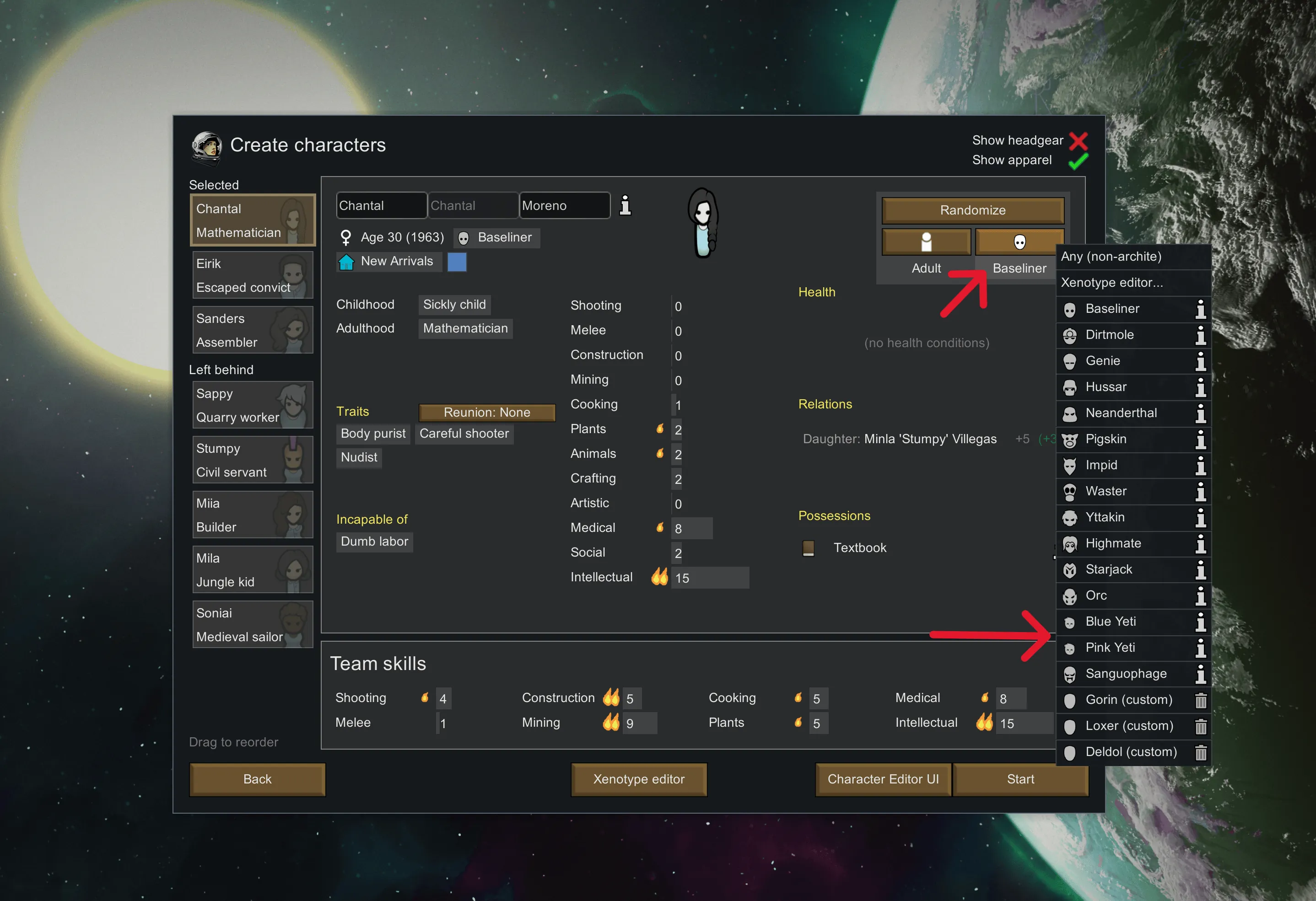Click the Textbook possession icon
The image size is (1316, 901).
pyautogui.click(x=809, y=548)
